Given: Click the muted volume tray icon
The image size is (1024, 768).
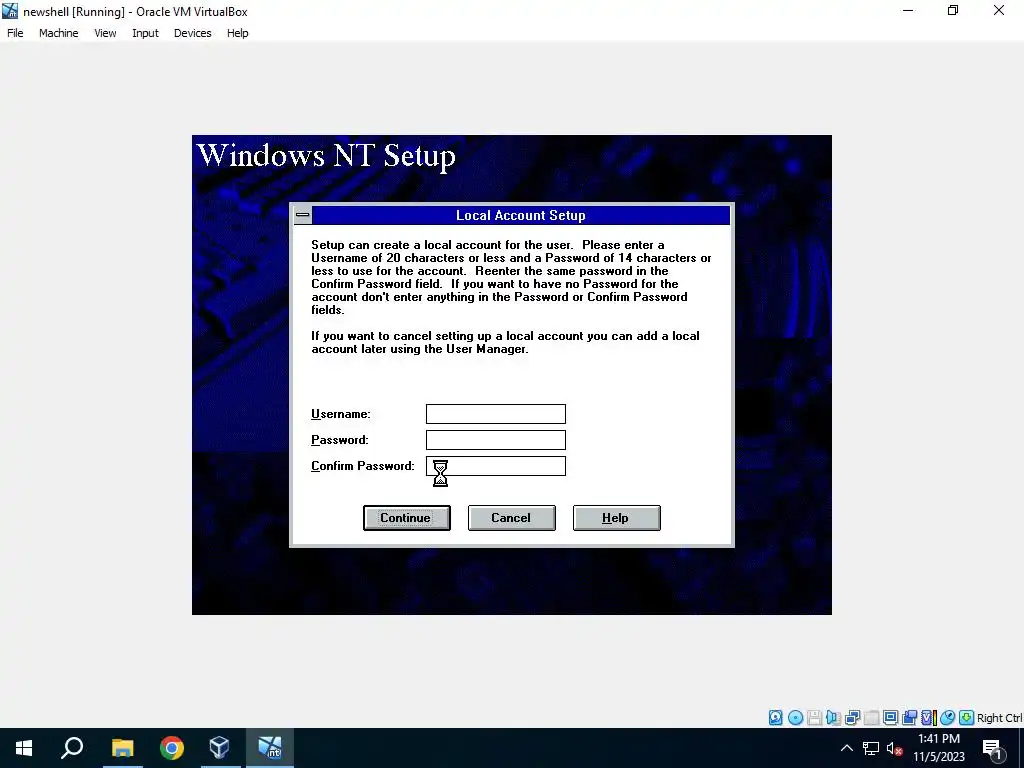Looking at the screenshot, I should tap(895, 748).
